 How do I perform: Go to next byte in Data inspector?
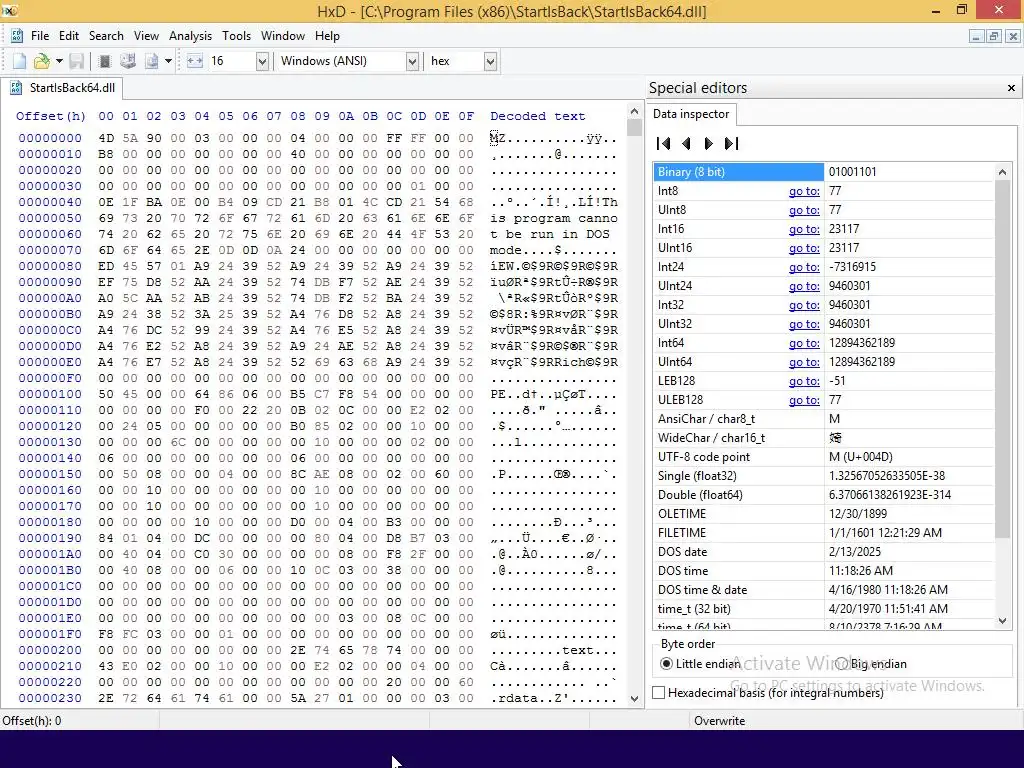709,144
